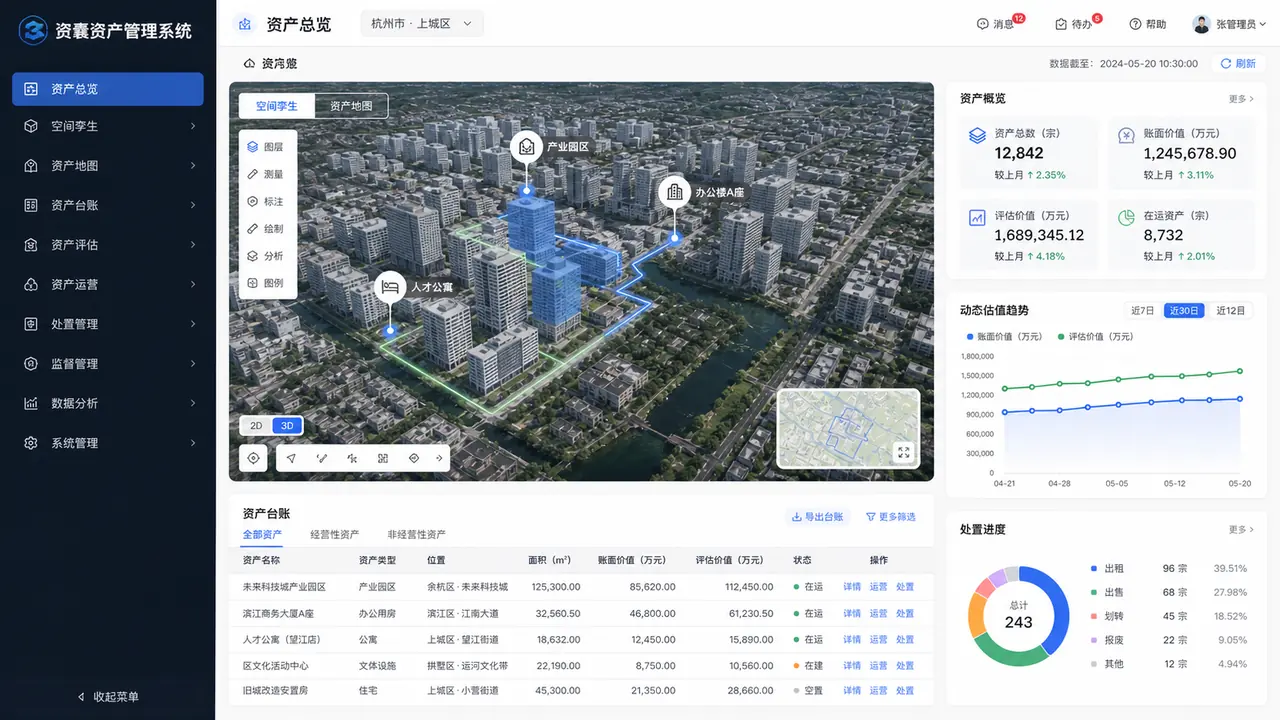Select the 测量 measure tool

(267, 174)
